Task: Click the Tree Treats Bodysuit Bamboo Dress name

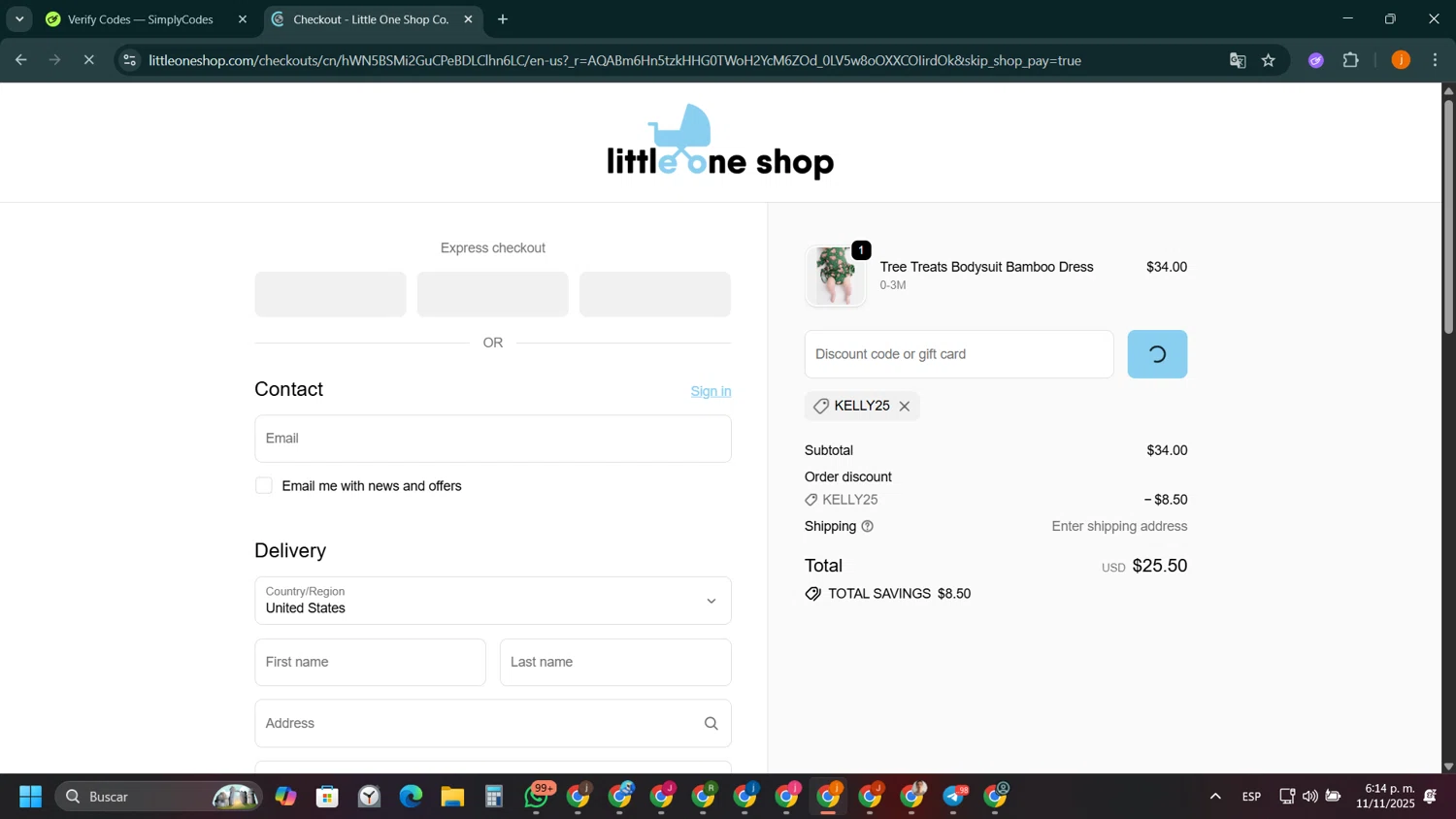Action: point(986,267)
